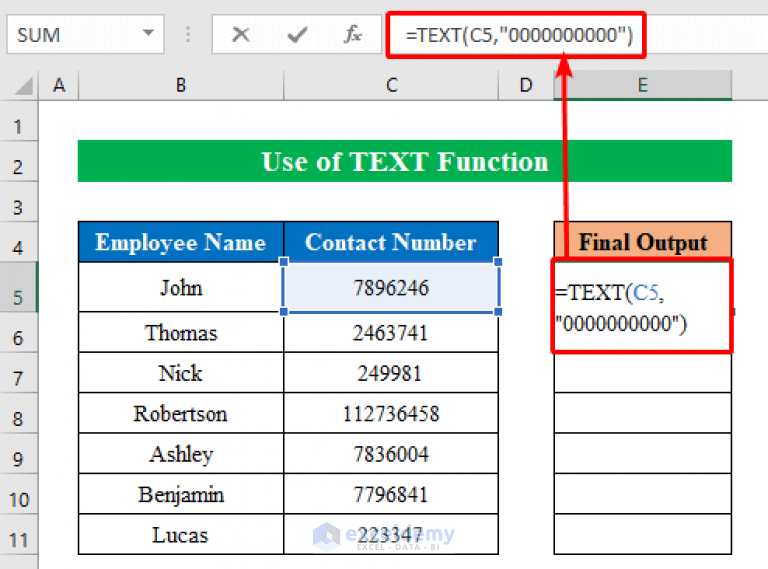Image resolution: width=768 pixels, height=569 pixels.
Task: Select the empty Final Output cell in row 8
Action: click(643, 413)
